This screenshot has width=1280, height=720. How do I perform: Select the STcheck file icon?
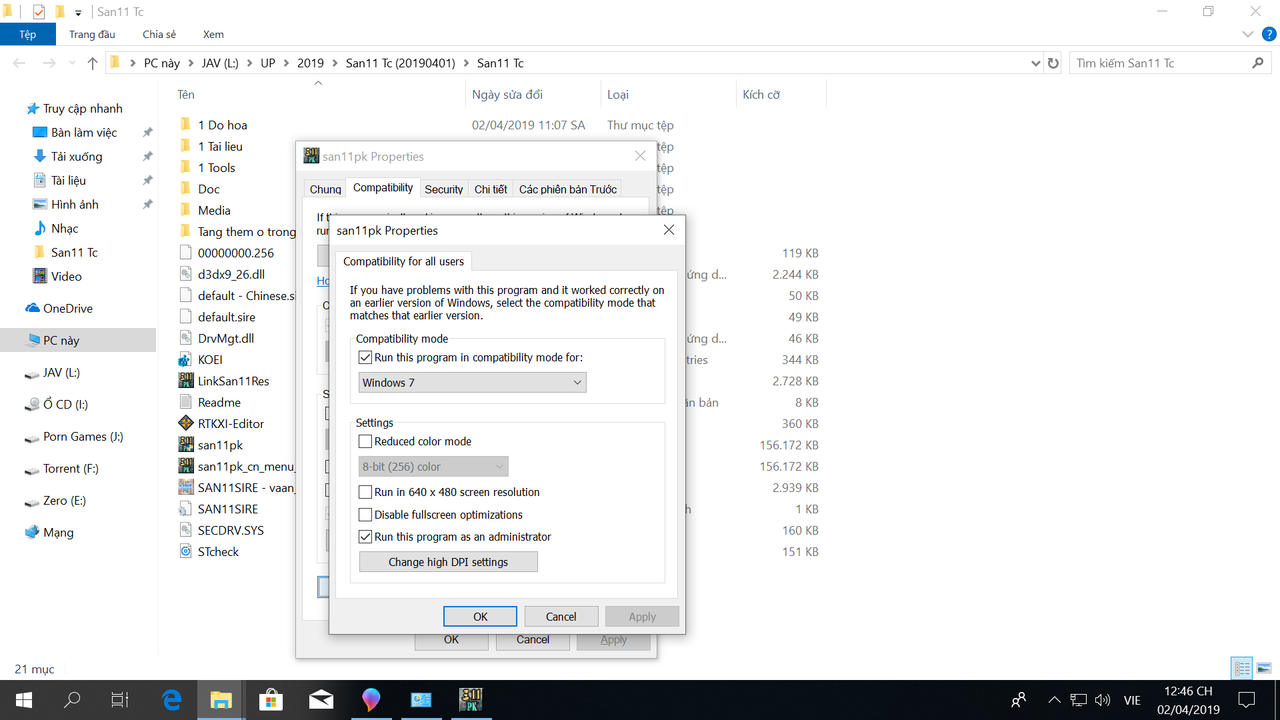(x=186, y=551)
